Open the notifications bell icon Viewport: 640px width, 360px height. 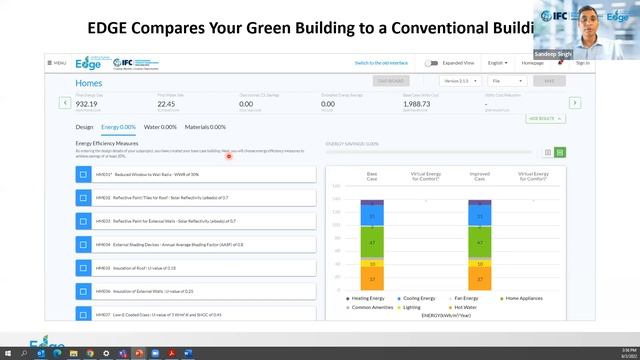tap(560, 63)
